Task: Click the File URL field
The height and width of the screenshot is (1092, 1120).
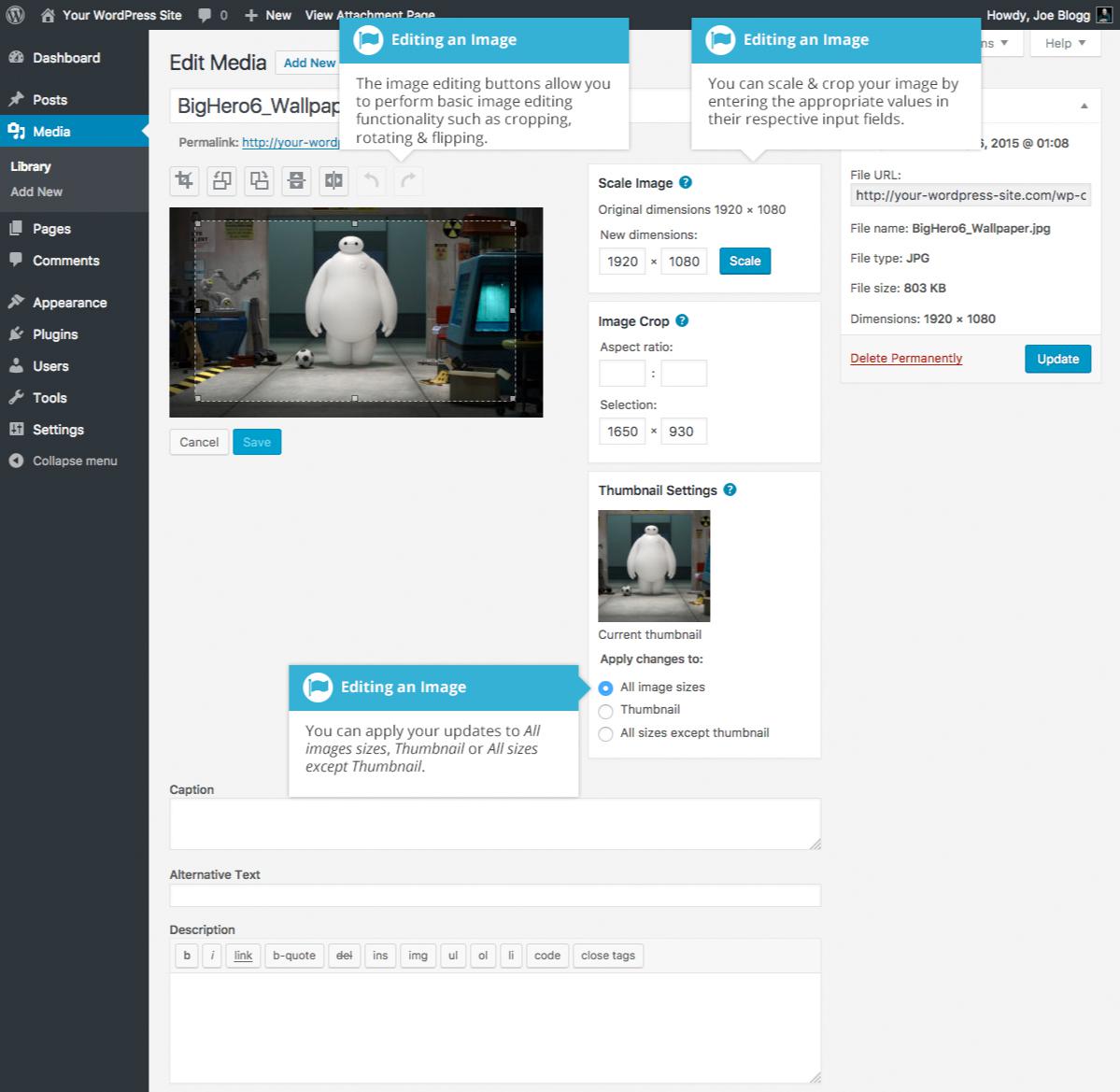Action: pos(970,195)
